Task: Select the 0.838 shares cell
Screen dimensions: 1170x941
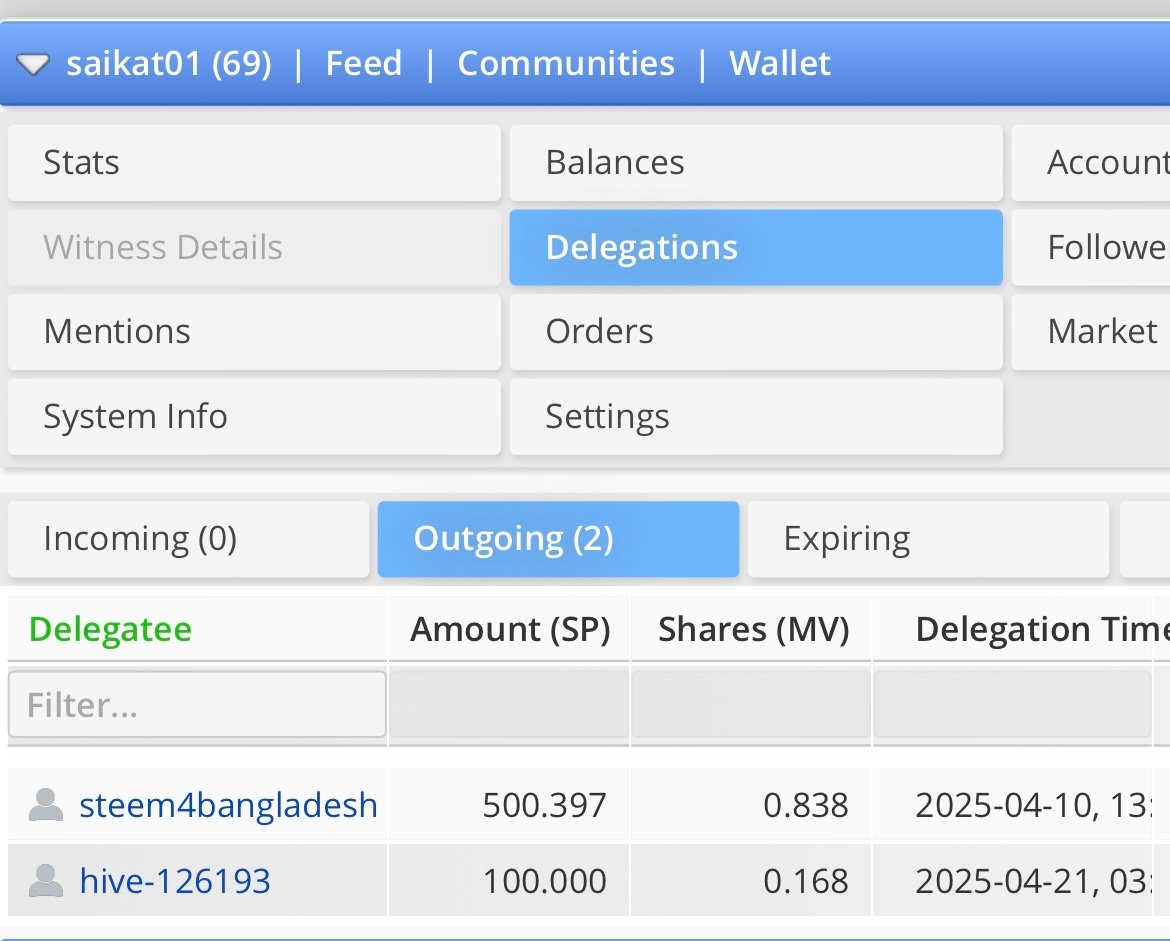Action: pos(751,805)
